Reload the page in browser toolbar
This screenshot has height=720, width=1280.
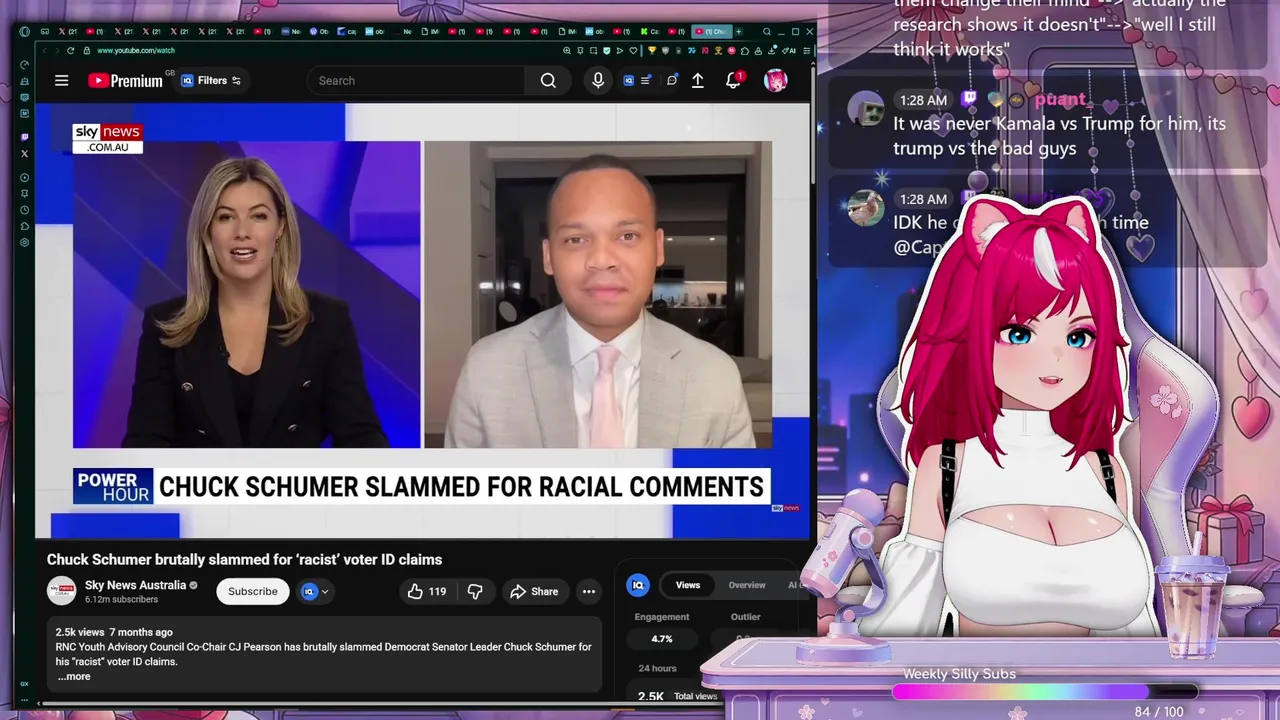coord(71,50)
